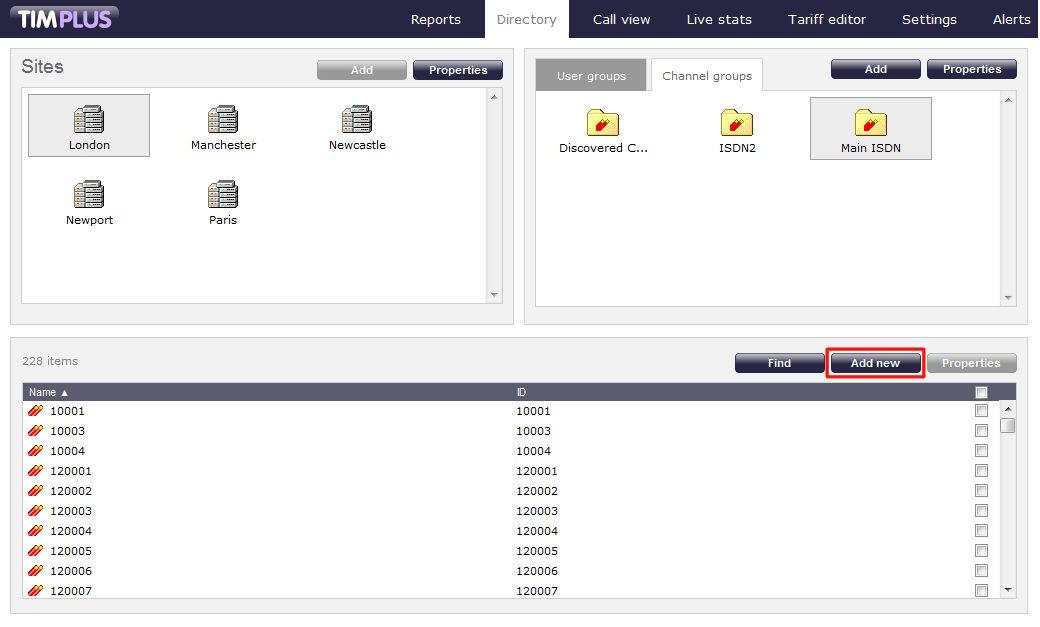Switch to the User groups tab
The image size is (1040, 627).
point(591,76)
